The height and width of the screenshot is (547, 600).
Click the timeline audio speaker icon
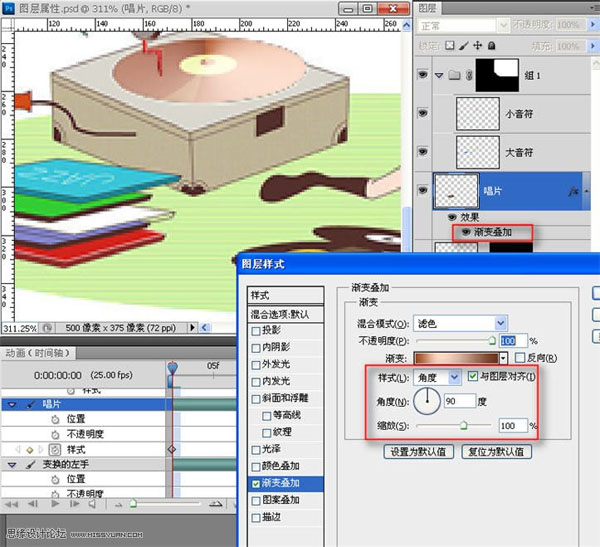(92, 504)
